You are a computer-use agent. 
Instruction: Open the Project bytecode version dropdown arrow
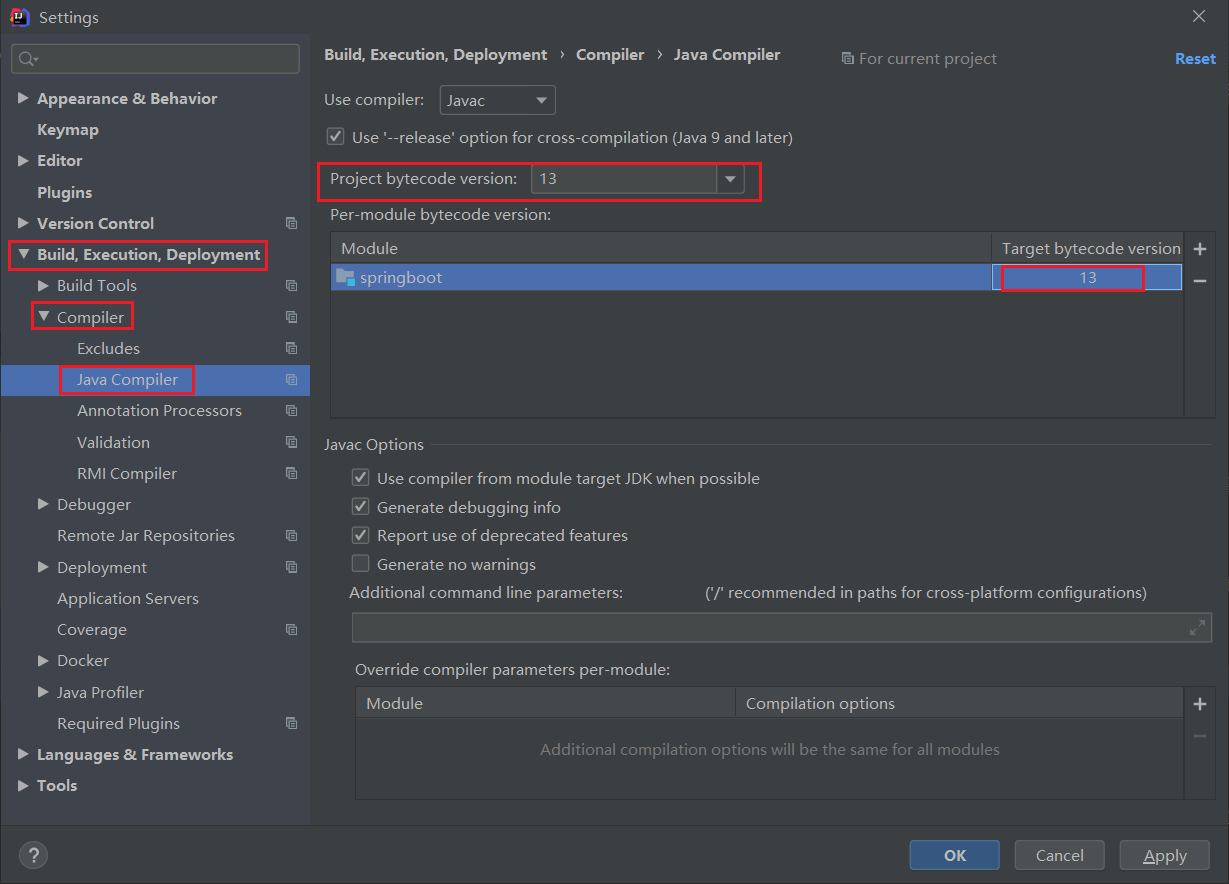pyautogui.click(x=731, y=180)
